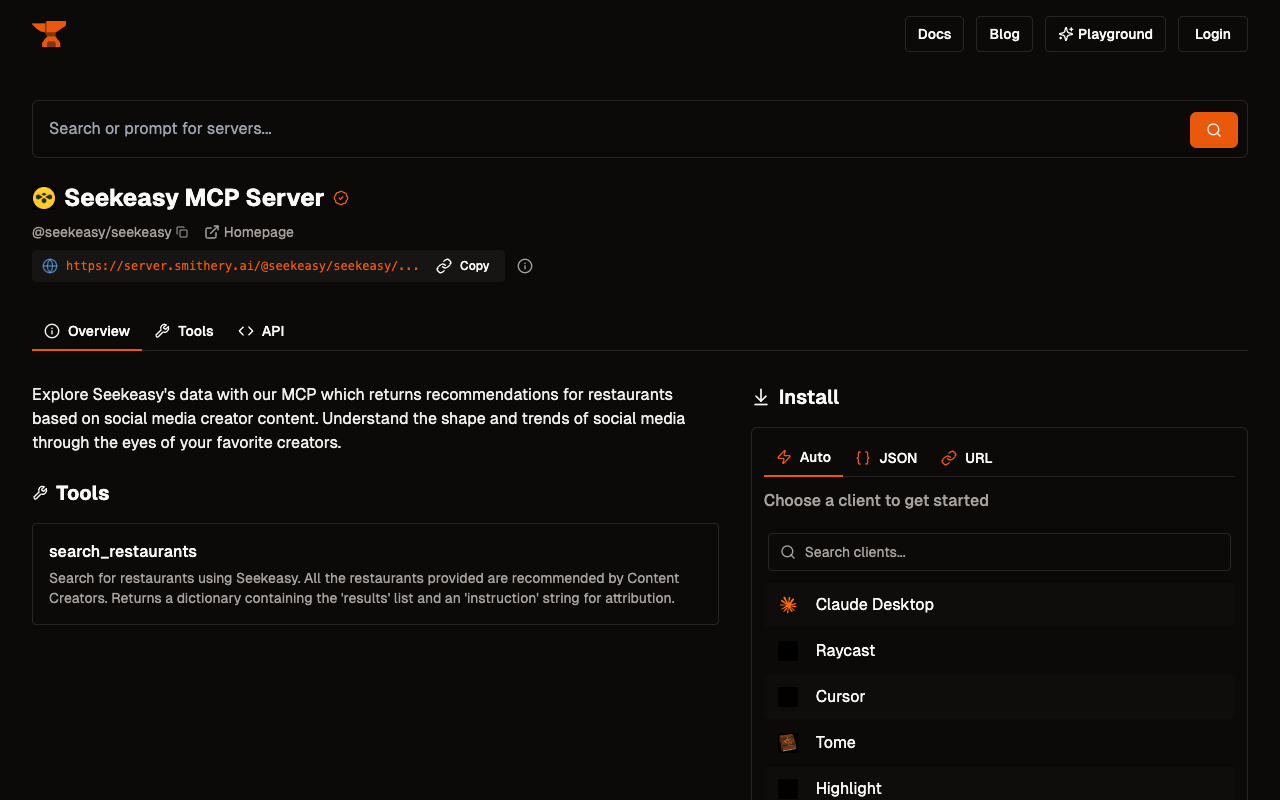Click the Highlight client icon
1280x800 pixels.
(788, 788)
